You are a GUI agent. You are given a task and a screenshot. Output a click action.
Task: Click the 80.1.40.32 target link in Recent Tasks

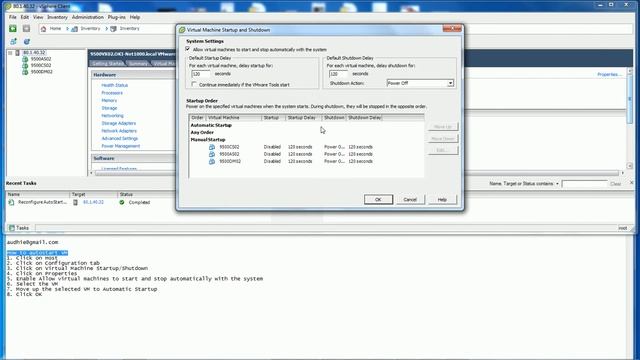(93, 202)
